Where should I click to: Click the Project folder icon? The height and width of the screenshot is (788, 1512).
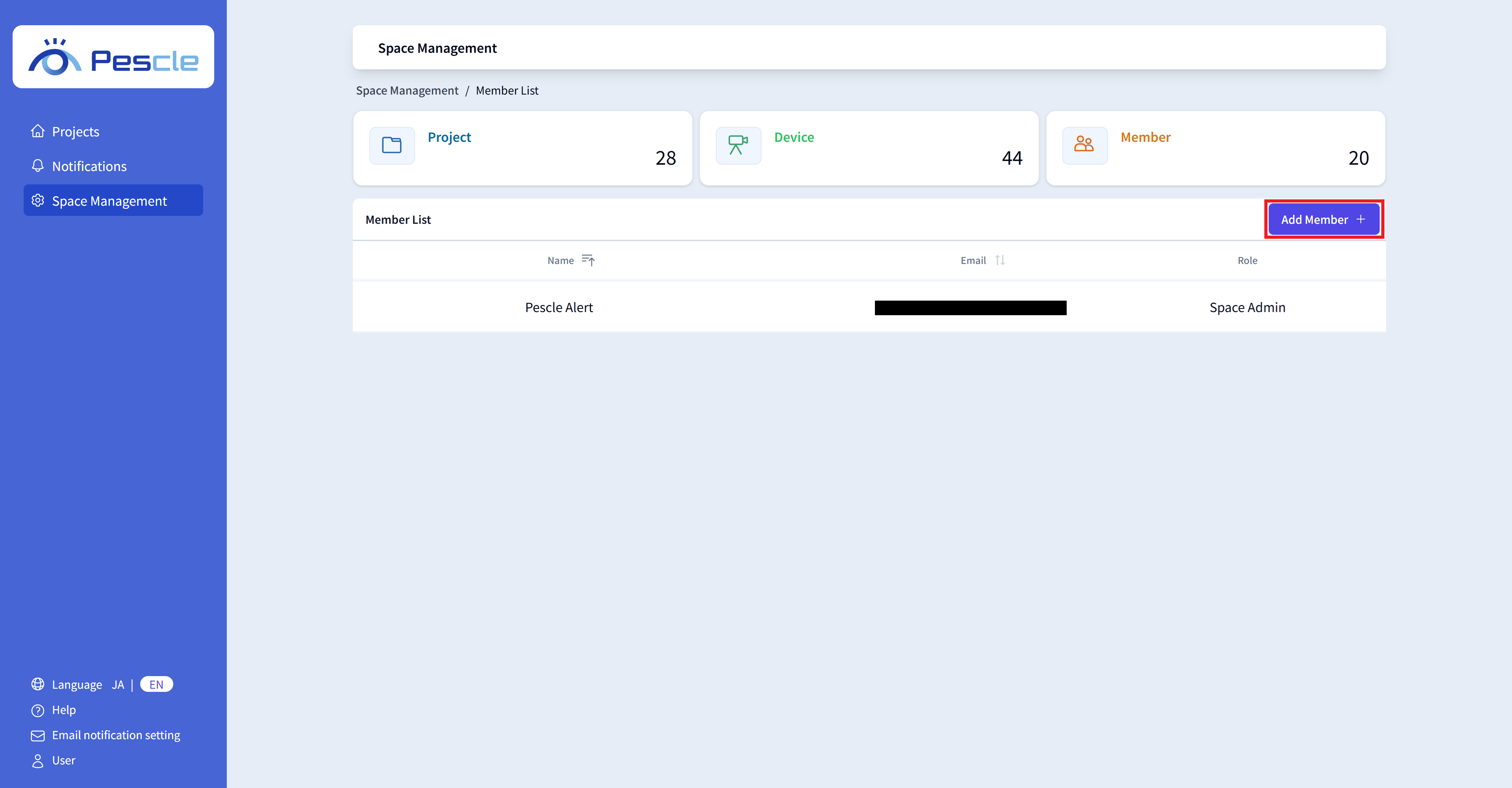pos(391,145)
